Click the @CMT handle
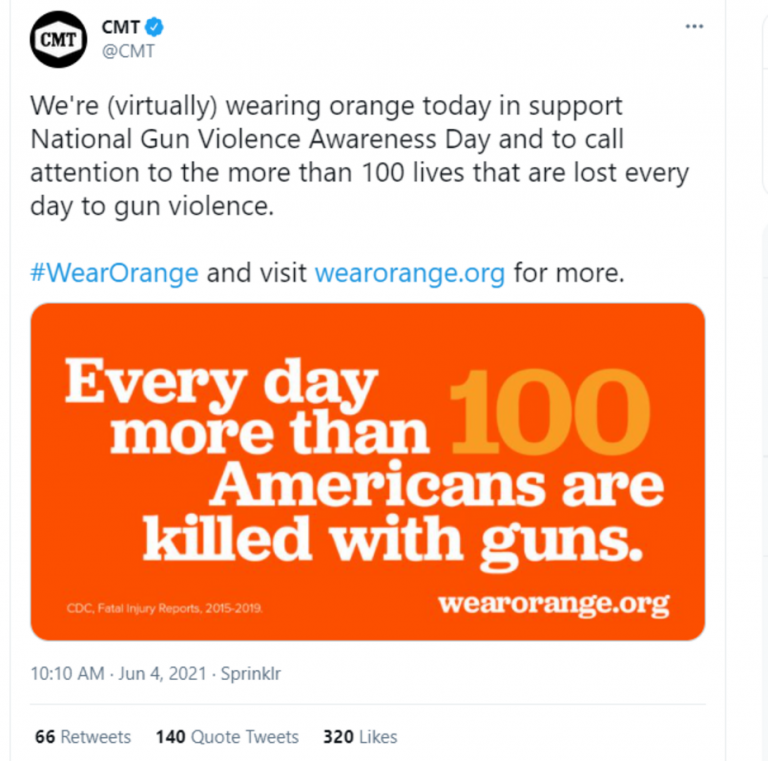Image resolution: width=768 pixels, height=761 pixels. [128, 51]
